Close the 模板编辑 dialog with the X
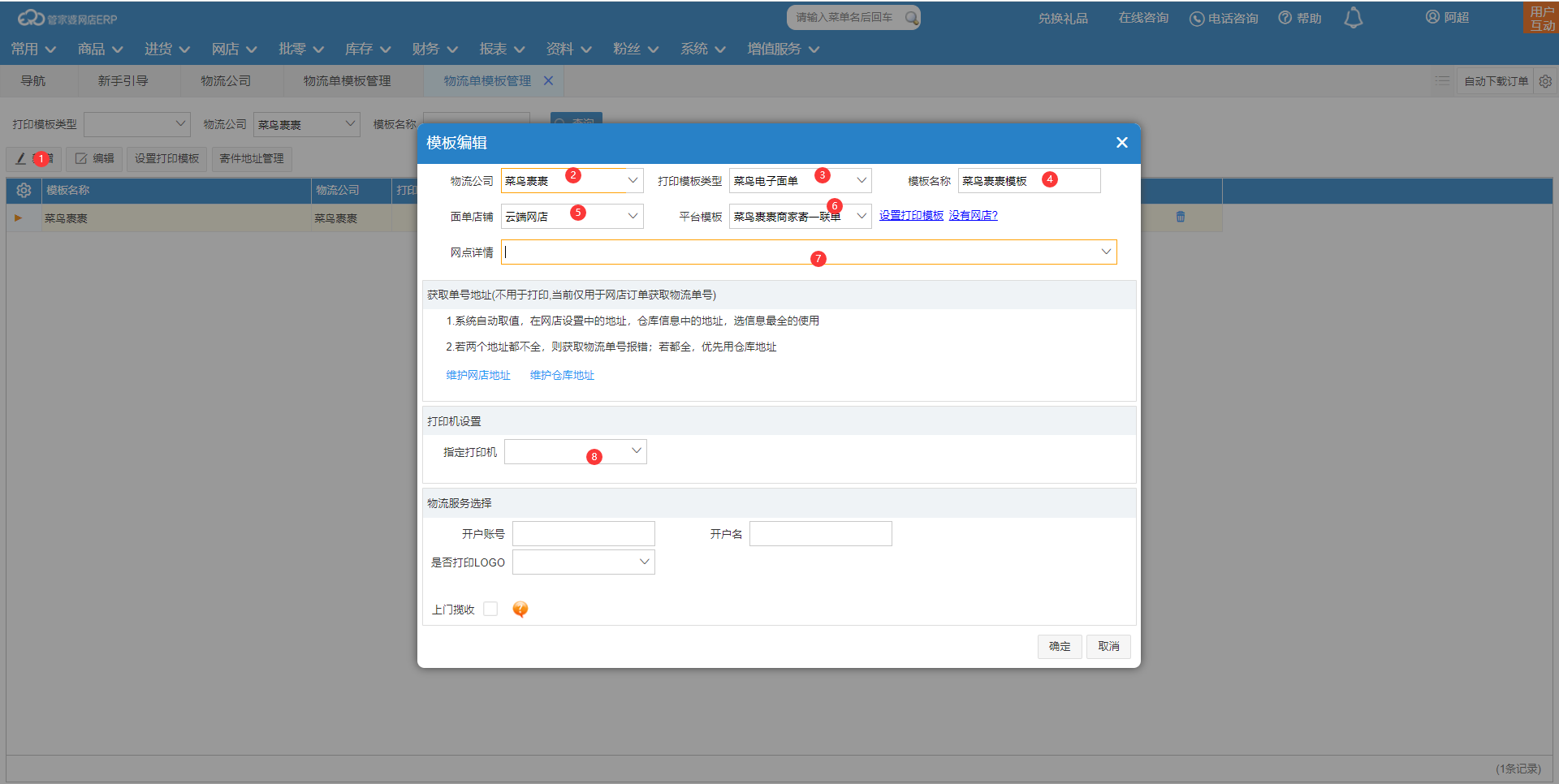 pyautogui.click(x=1122, y=143)
